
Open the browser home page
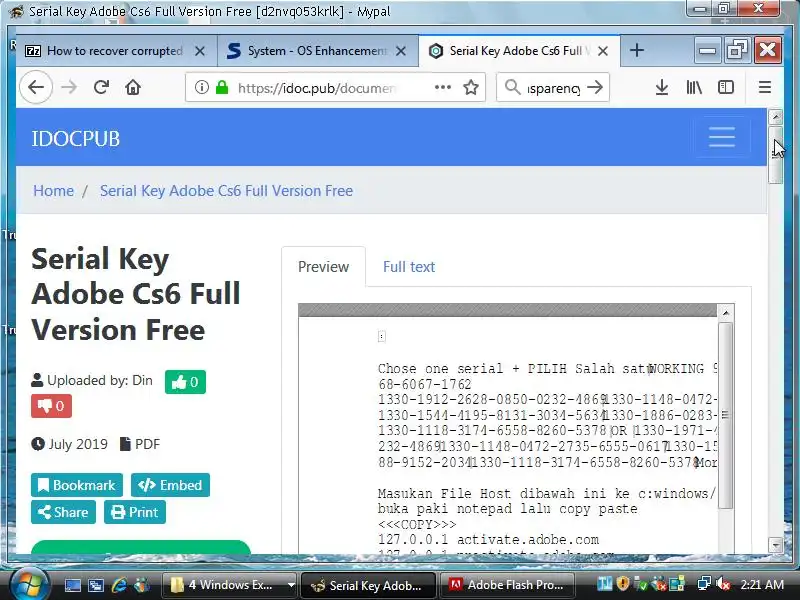[x=133, y=87]
